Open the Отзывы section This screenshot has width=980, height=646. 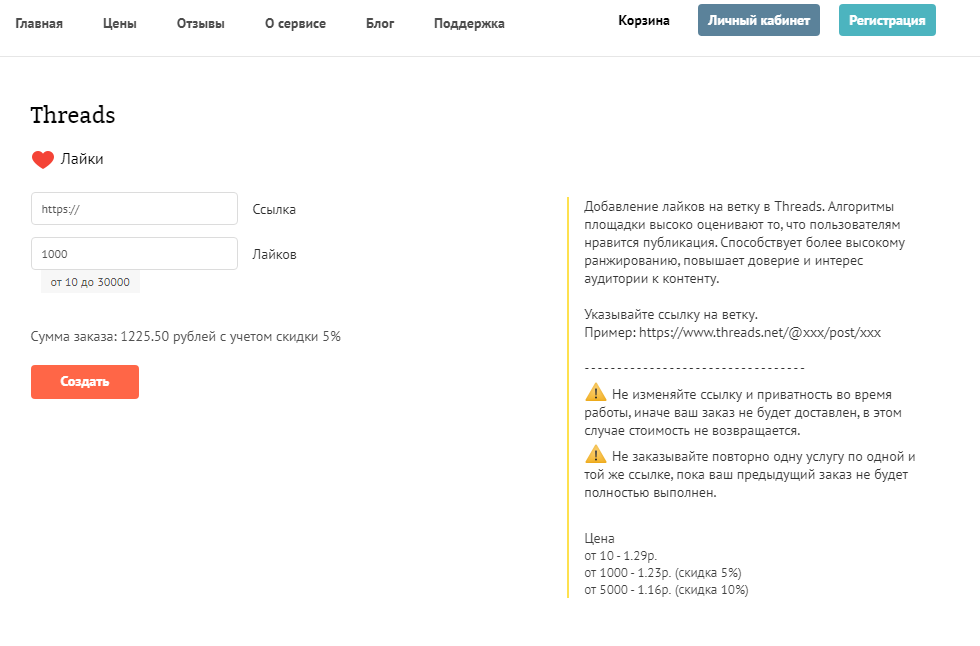(201, 24)
